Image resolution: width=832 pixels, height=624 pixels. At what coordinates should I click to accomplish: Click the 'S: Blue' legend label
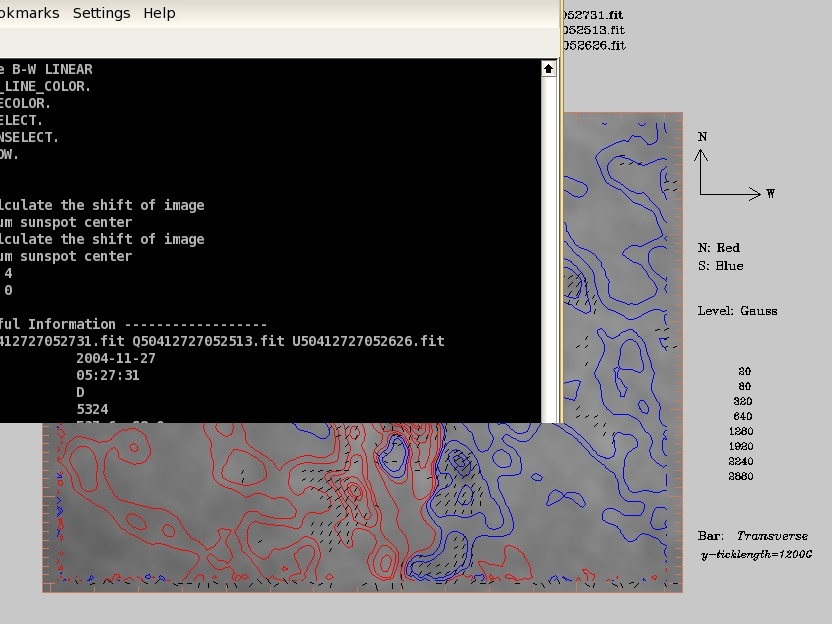pos(720,266)
